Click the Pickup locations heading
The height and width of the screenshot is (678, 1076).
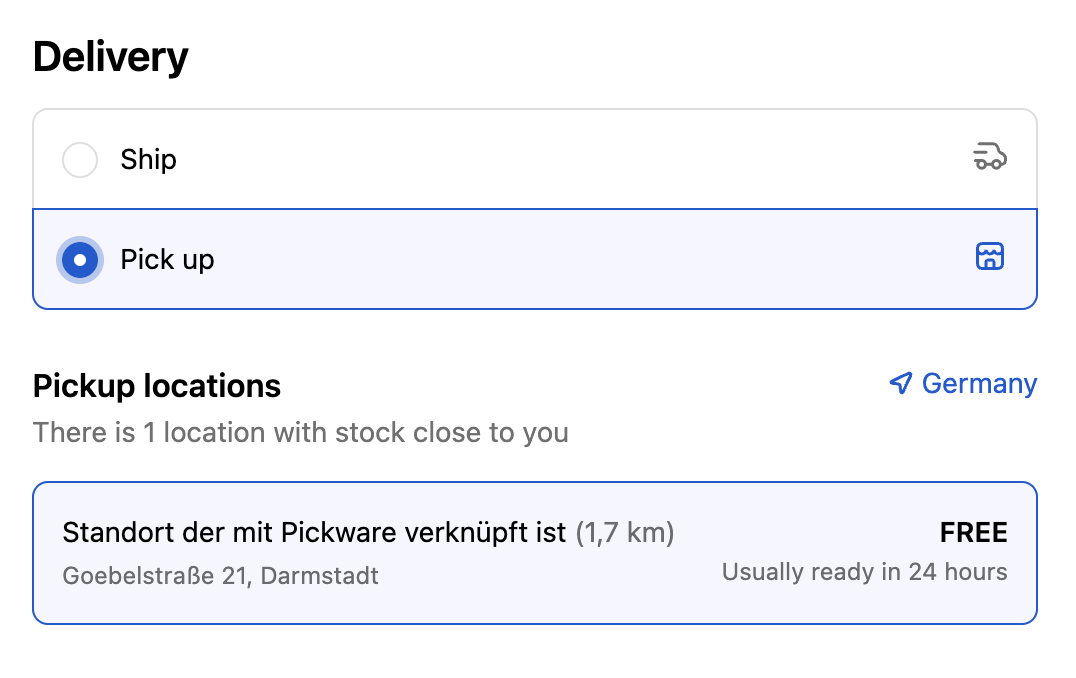(x=157, y=386)
